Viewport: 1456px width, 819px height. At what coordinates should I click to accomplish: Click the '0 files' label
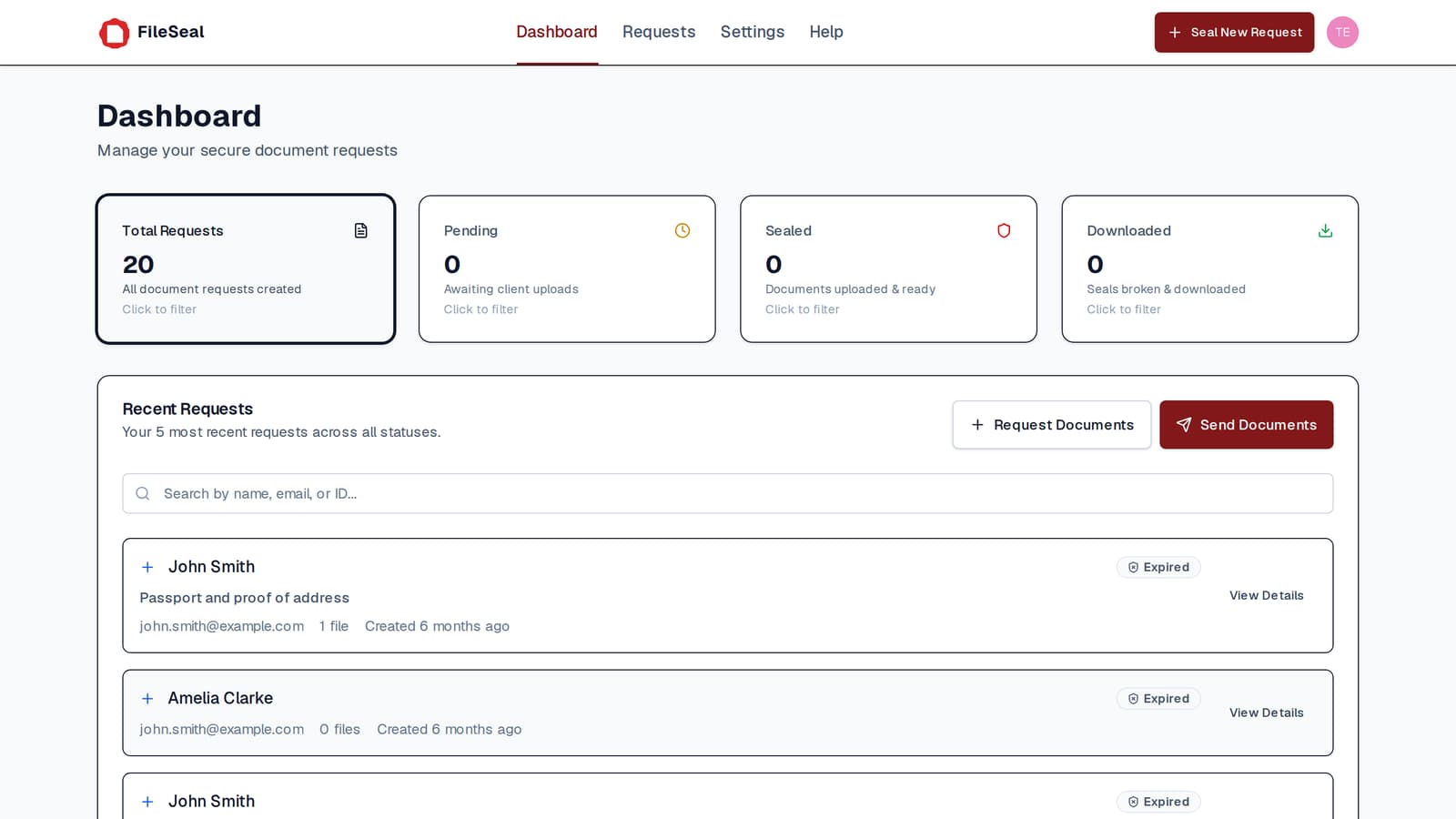click(x=340, y=729)
